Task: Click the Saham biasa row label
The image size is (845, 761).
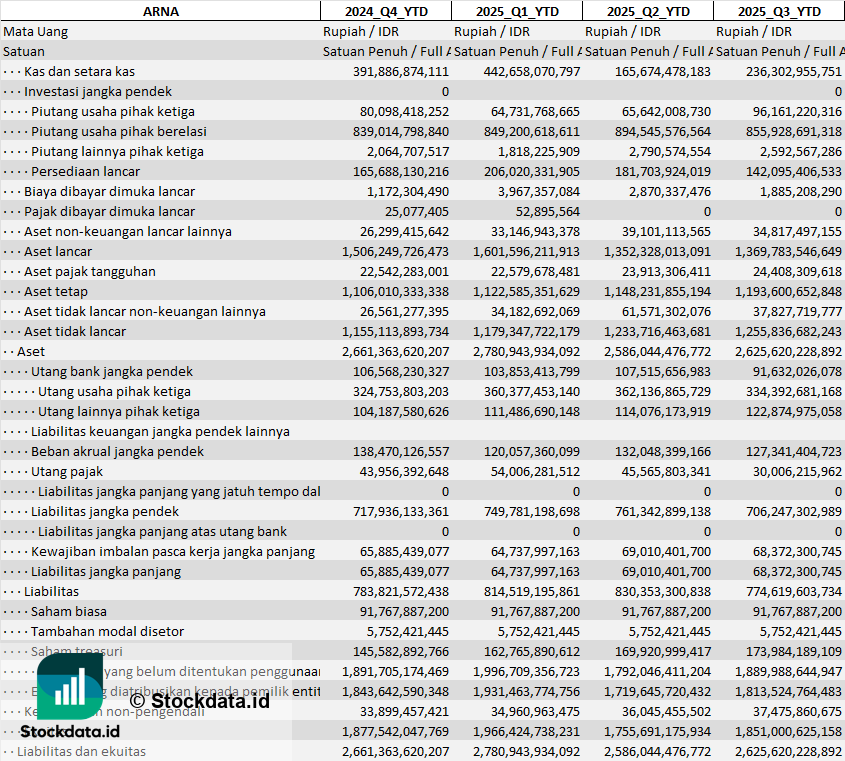Action: point(69,611)
